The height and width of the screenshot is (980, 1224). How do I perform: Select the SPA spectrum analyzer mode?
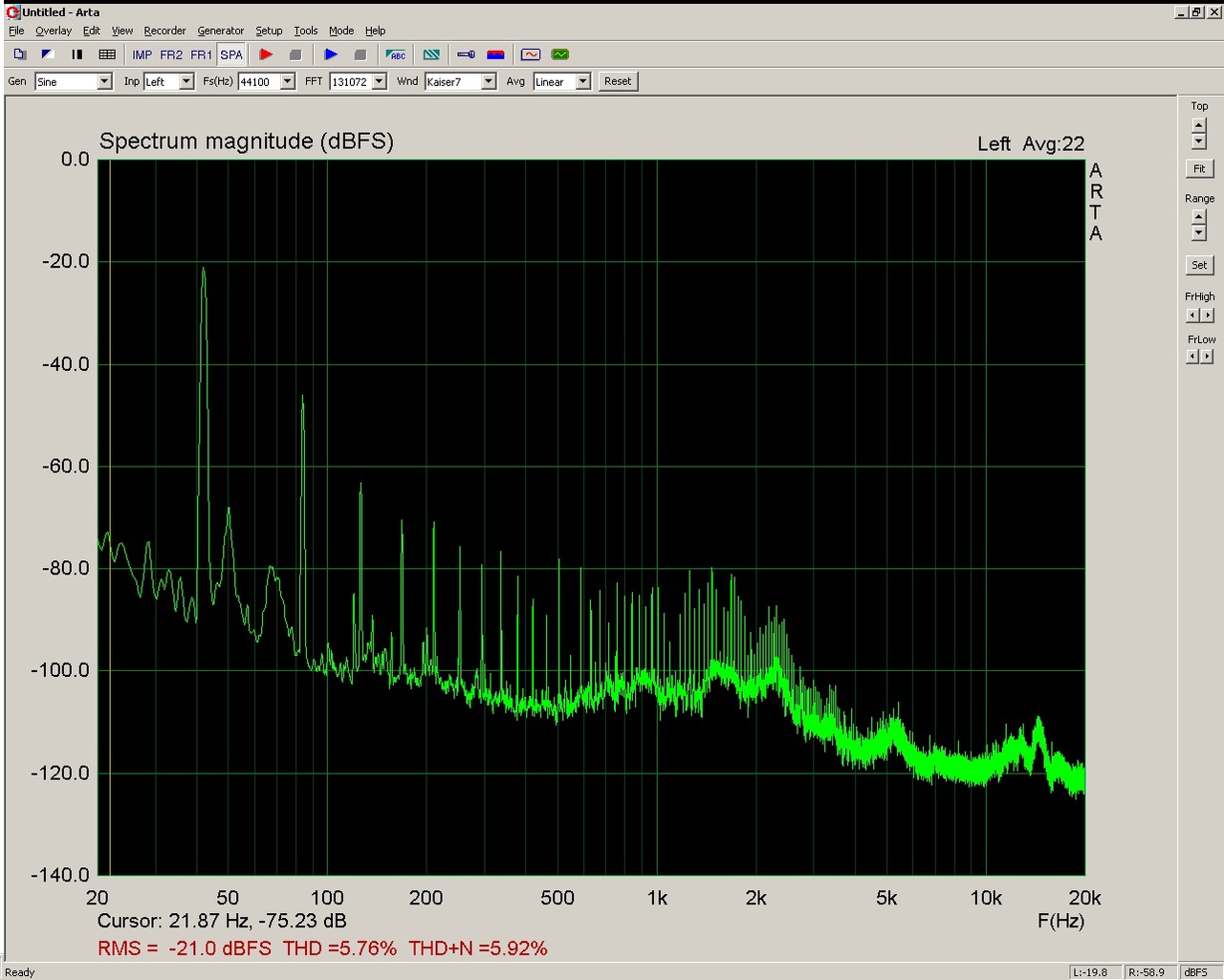pos(231,54)
